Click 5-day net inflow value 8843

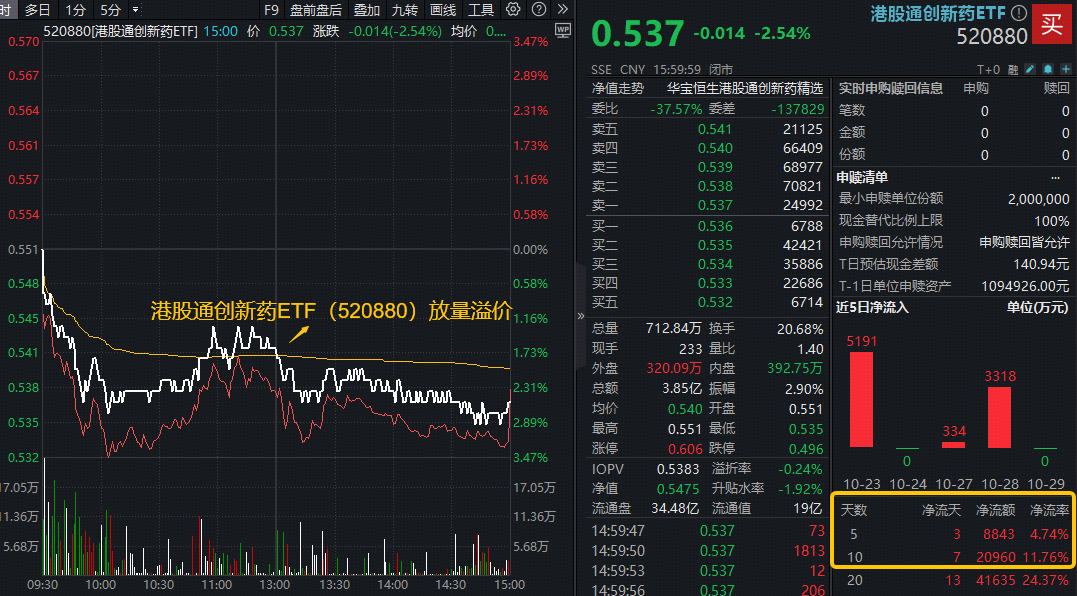[999, 534]
